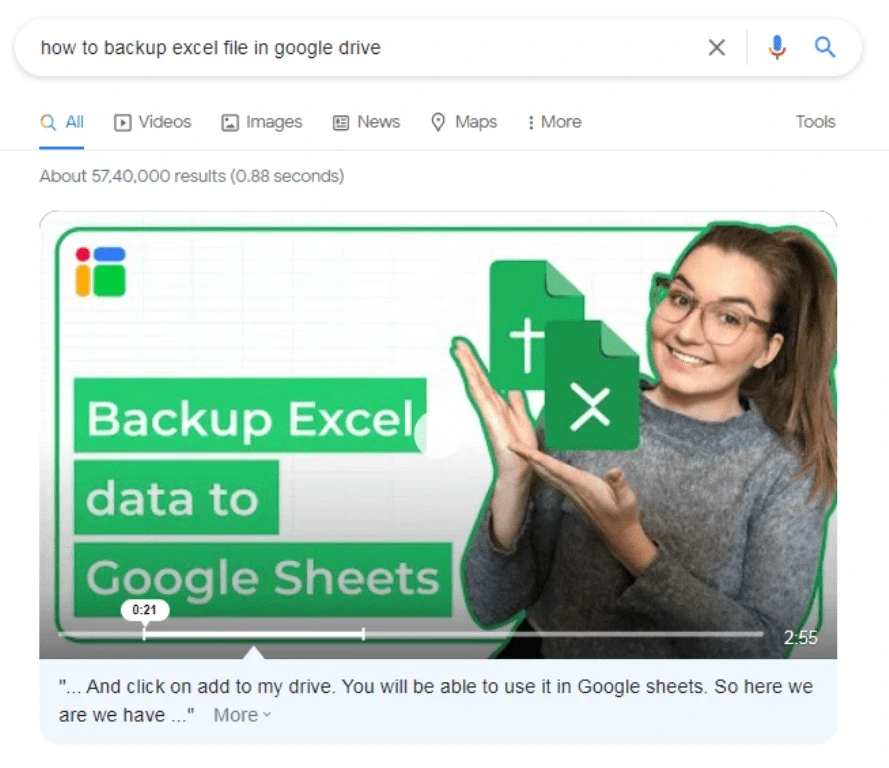The image size is (889, 768).
Task: Click the blue magnifying glass search icon
Action: click(824, 47)
